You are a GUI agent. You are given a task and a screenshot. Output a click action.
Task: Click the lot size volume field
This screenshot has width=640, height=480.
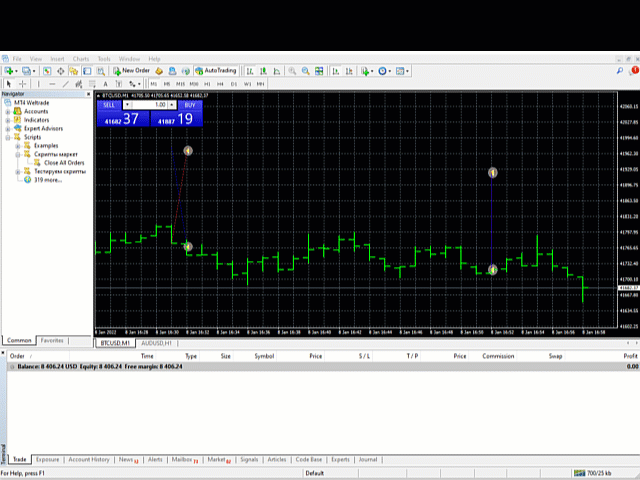click(x=149, y=105)
